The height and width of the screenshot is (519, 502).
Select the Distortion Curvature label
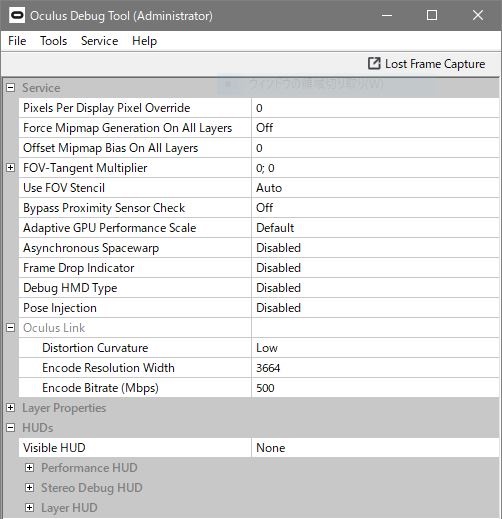[95, 348]
